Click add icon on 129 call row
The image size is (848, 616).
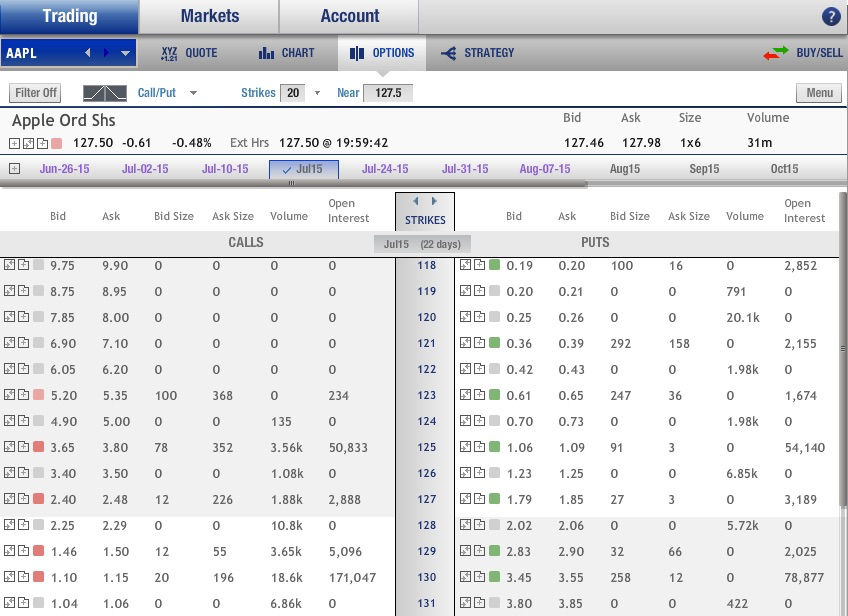[23, 551]
